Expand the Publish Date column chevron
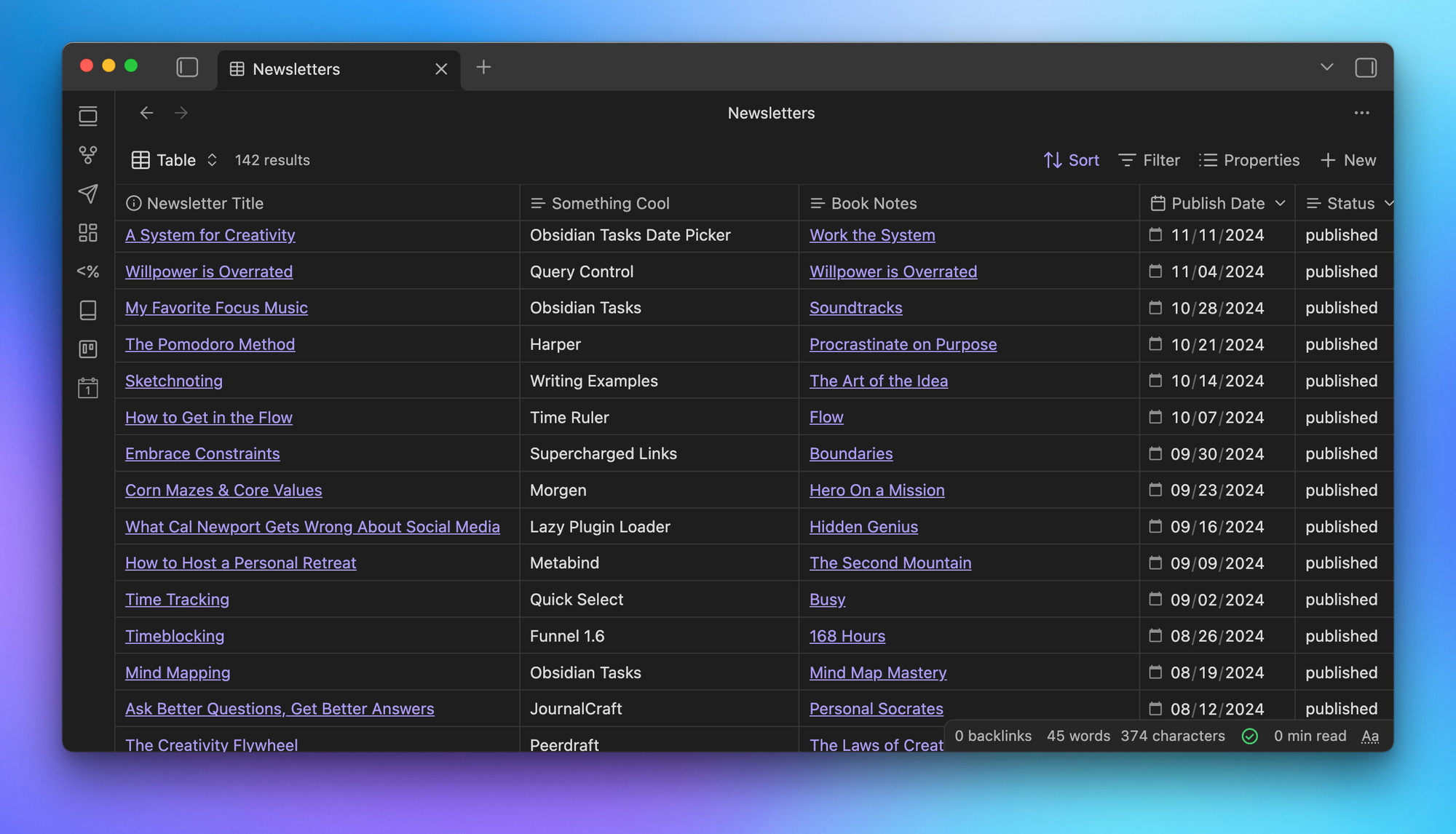 coord(1281,203)
